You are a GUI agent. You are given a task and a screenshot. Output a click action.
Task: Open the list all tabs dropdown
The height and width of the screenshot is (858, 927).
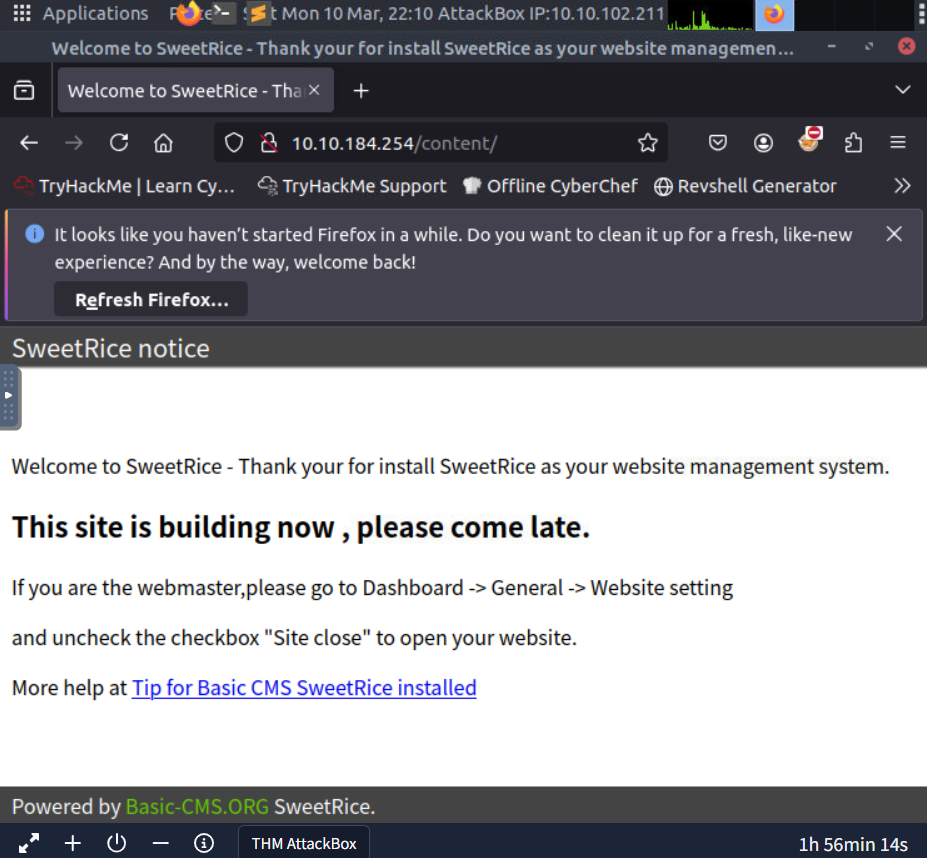[902, 90]
